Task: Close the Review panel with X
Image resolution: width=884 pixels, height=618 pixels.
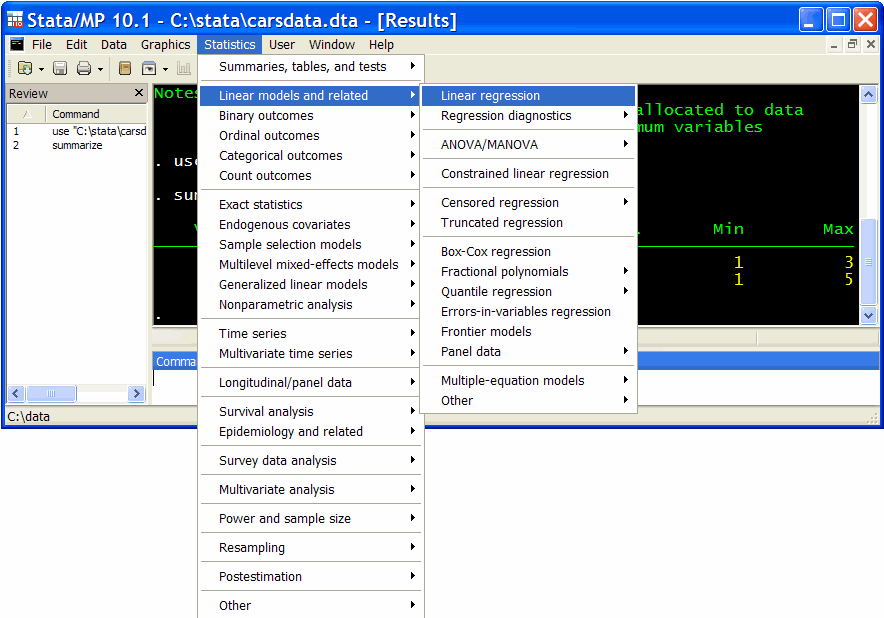Action: coord(139,93)
